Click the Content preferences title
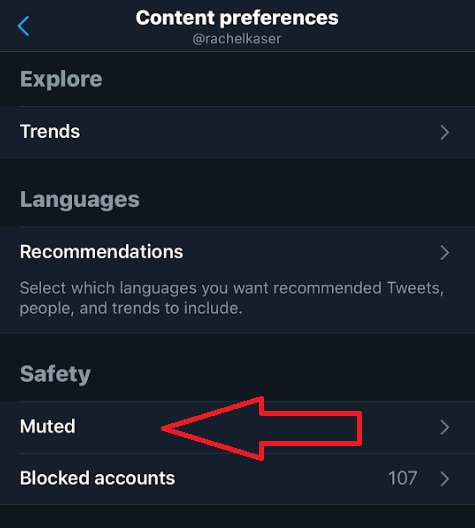The width and height of the screenshot is (475, 528). click(x=237, y=18)
